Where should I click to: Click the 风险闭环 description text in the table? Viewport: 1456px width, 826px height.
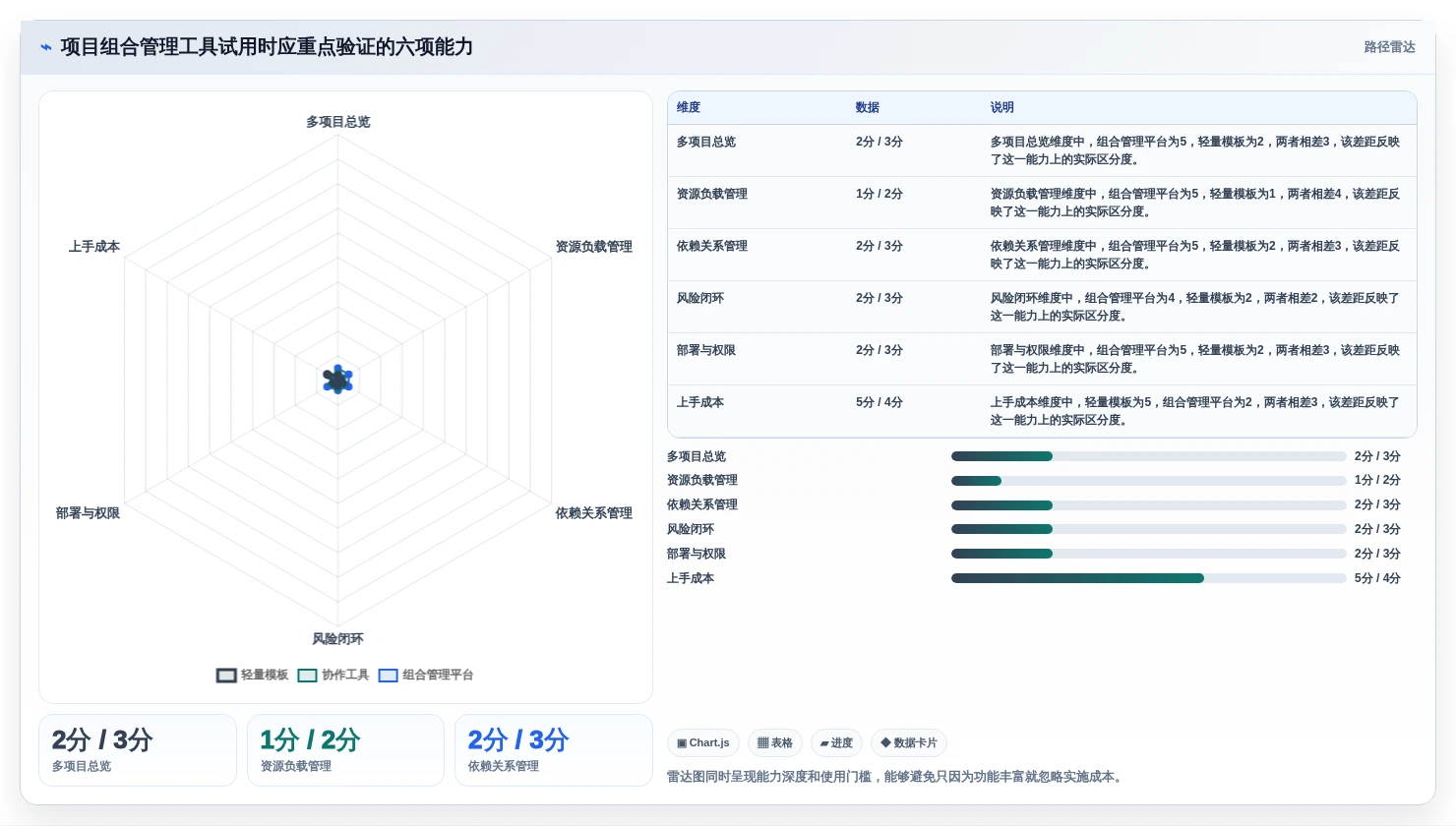pyautogui.click(x=1194, y=307)
